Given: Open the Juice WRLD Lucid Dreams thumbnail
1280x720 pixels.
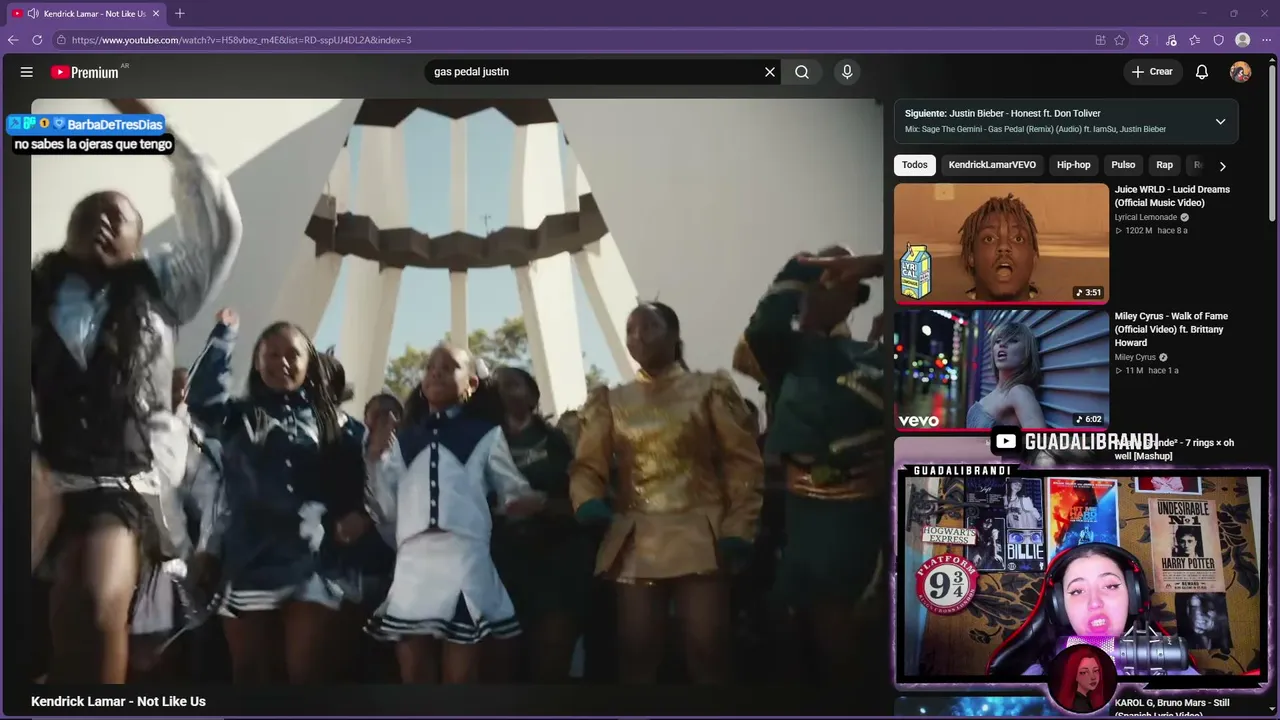Looking at the screenshot, I should pyautogui.click(x=1001, y=243).
